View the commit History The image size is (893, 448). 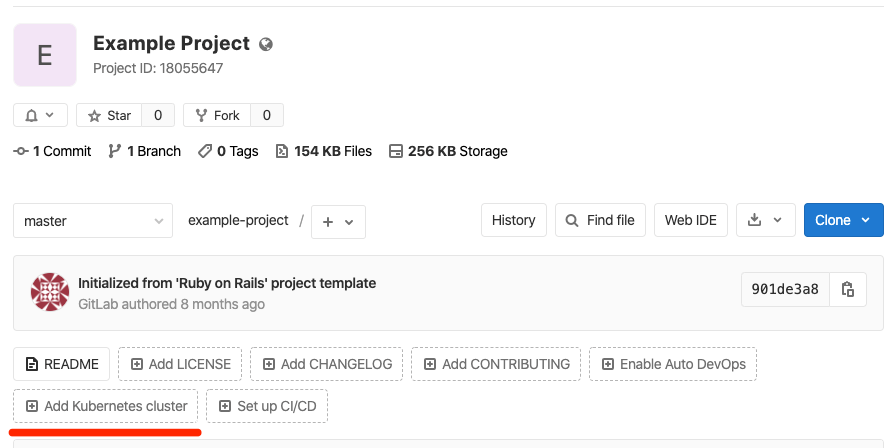[513, 221]
